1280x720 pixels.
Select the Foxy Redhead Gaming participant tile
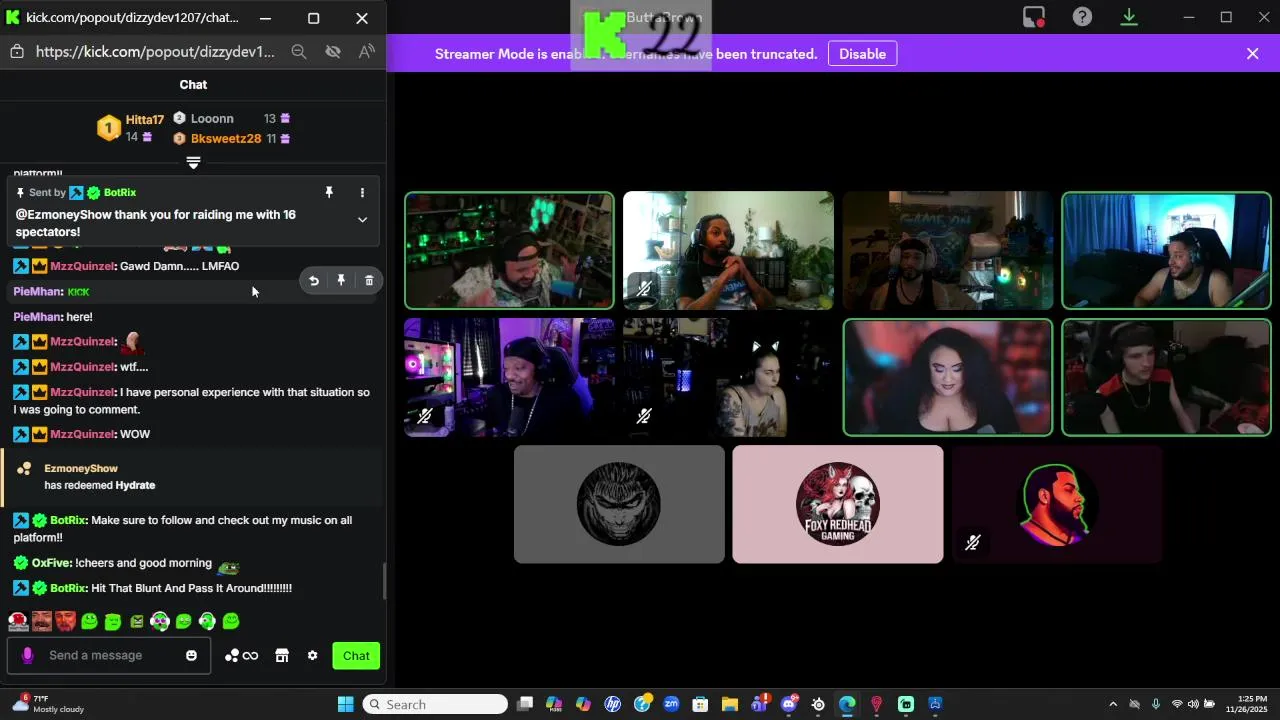(838, 504)
